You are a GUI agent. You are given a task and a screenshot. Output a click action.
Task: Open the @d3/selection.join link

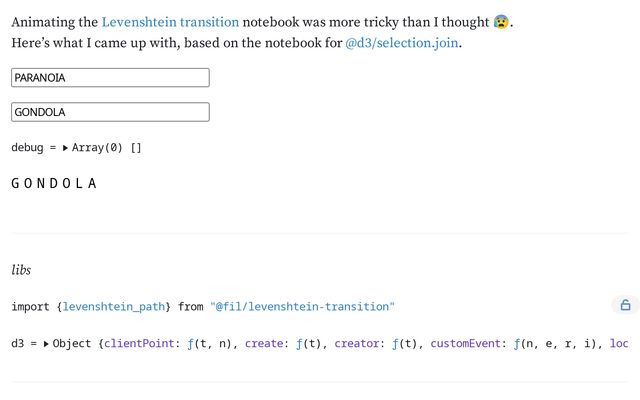(402, 43)
